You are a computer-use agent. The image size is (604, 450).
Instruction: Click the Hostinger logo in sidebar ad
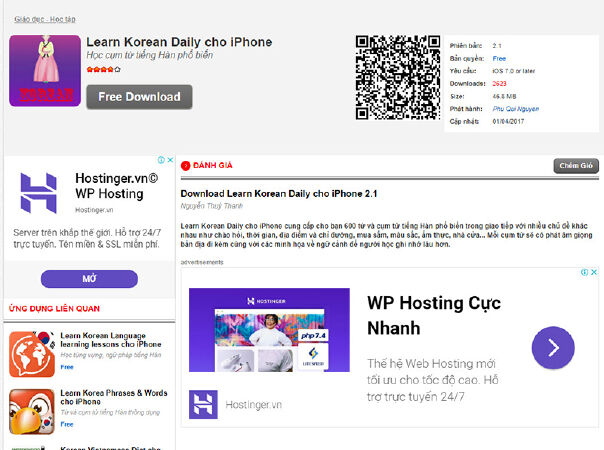[x=39, y=193]
